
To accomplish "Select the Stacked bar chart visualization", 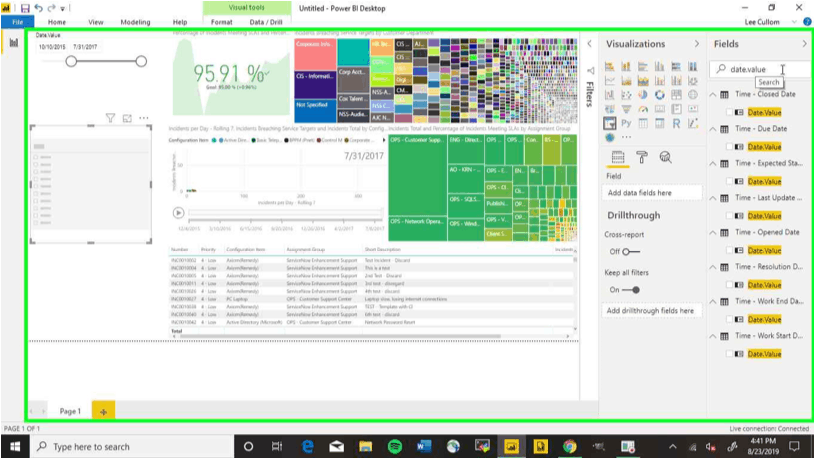I will (610, 67).
